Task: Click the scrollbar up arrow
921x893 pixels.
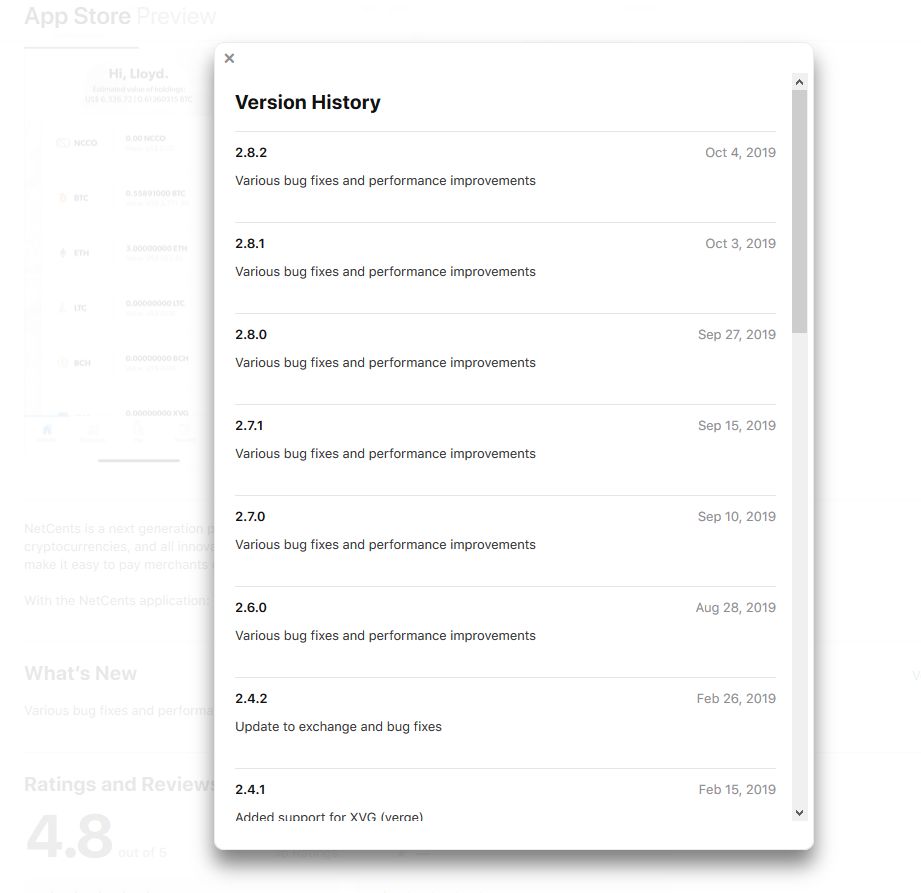Action: pyautogui.click(x=798, y=82)
